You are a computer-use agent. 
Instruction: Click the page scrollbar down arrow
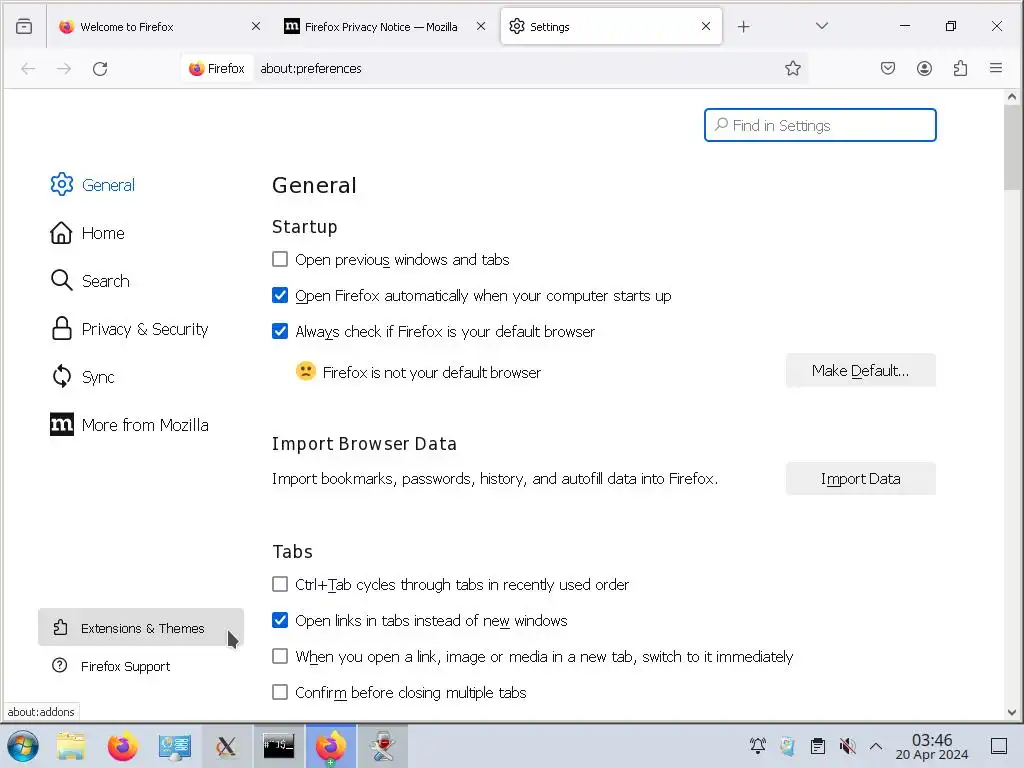[x=1012, y=712]
